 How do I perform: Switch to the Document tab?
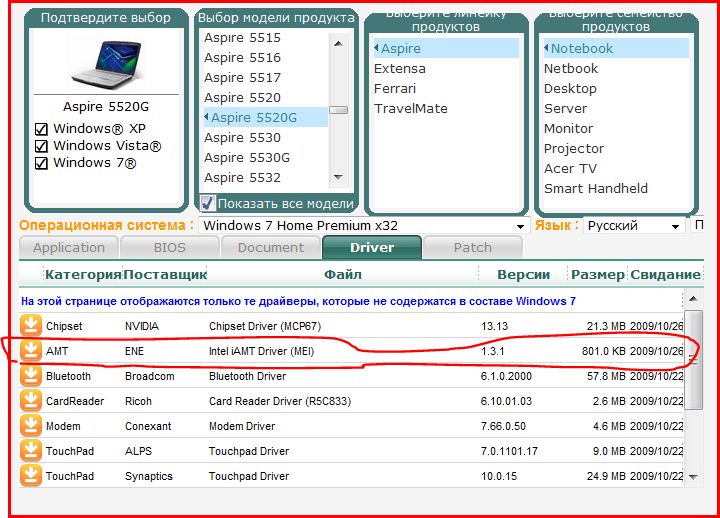click(x=271, y=248)
